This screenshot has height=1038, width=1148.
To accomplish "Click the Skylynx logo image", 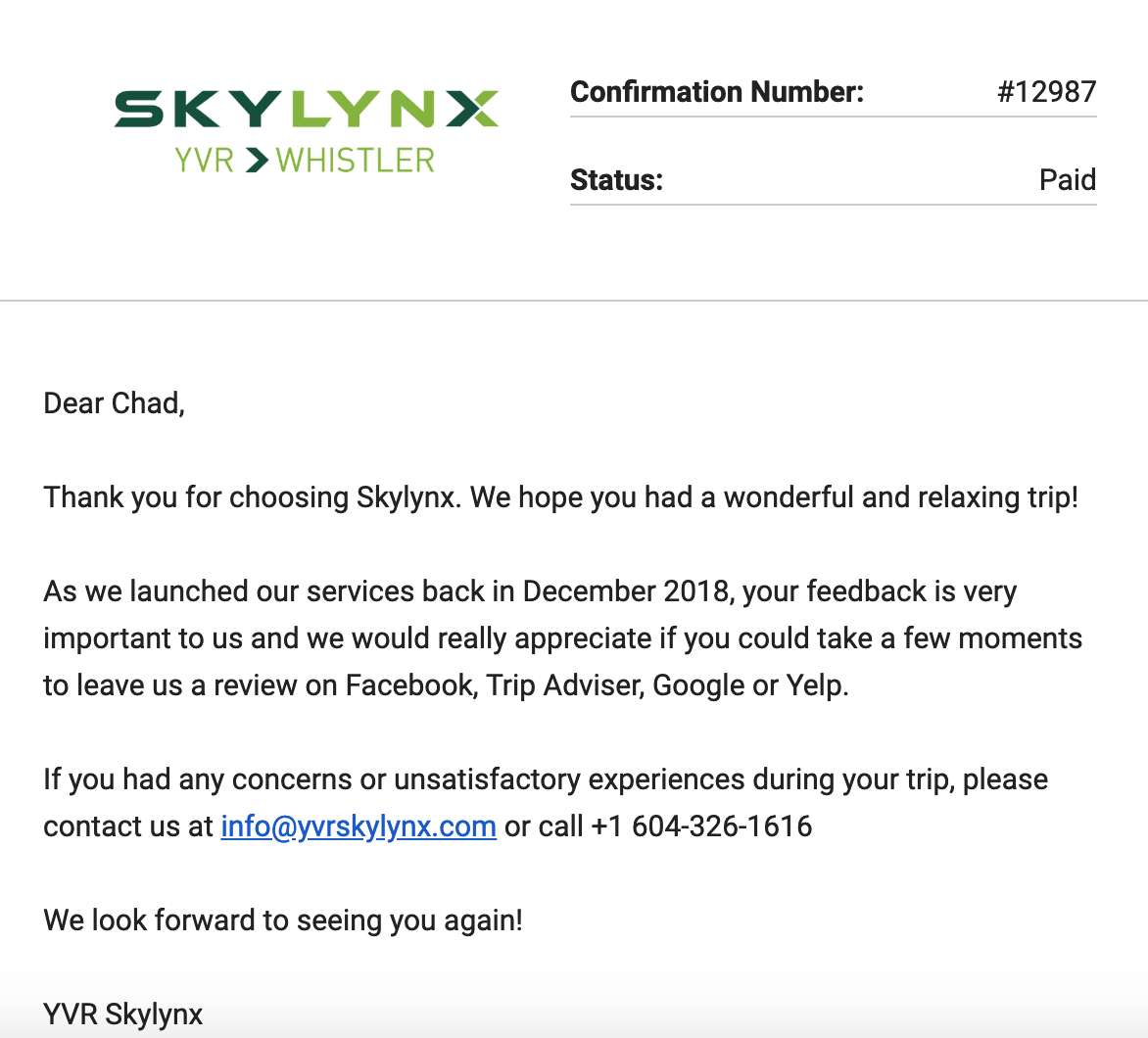I will (306, 110).
